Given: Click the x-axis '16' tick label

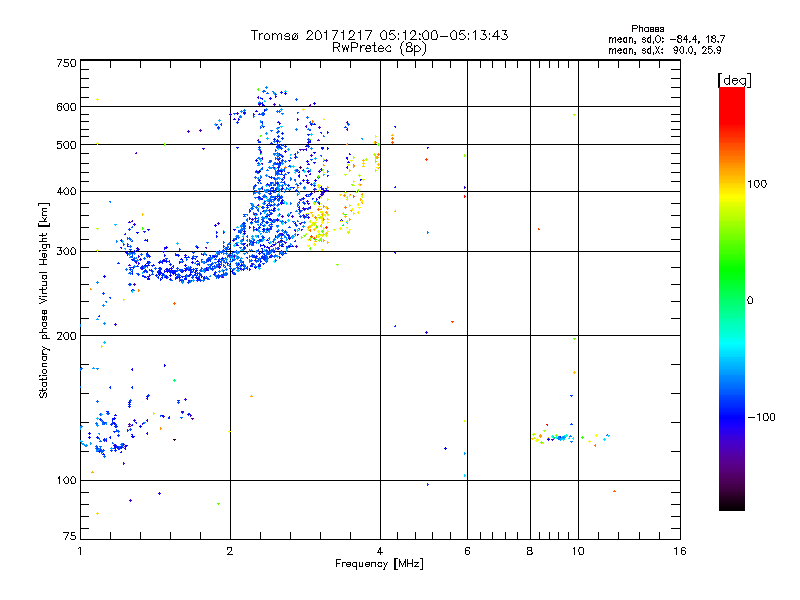Looking at the screenshot, I should tap(680, 551).
